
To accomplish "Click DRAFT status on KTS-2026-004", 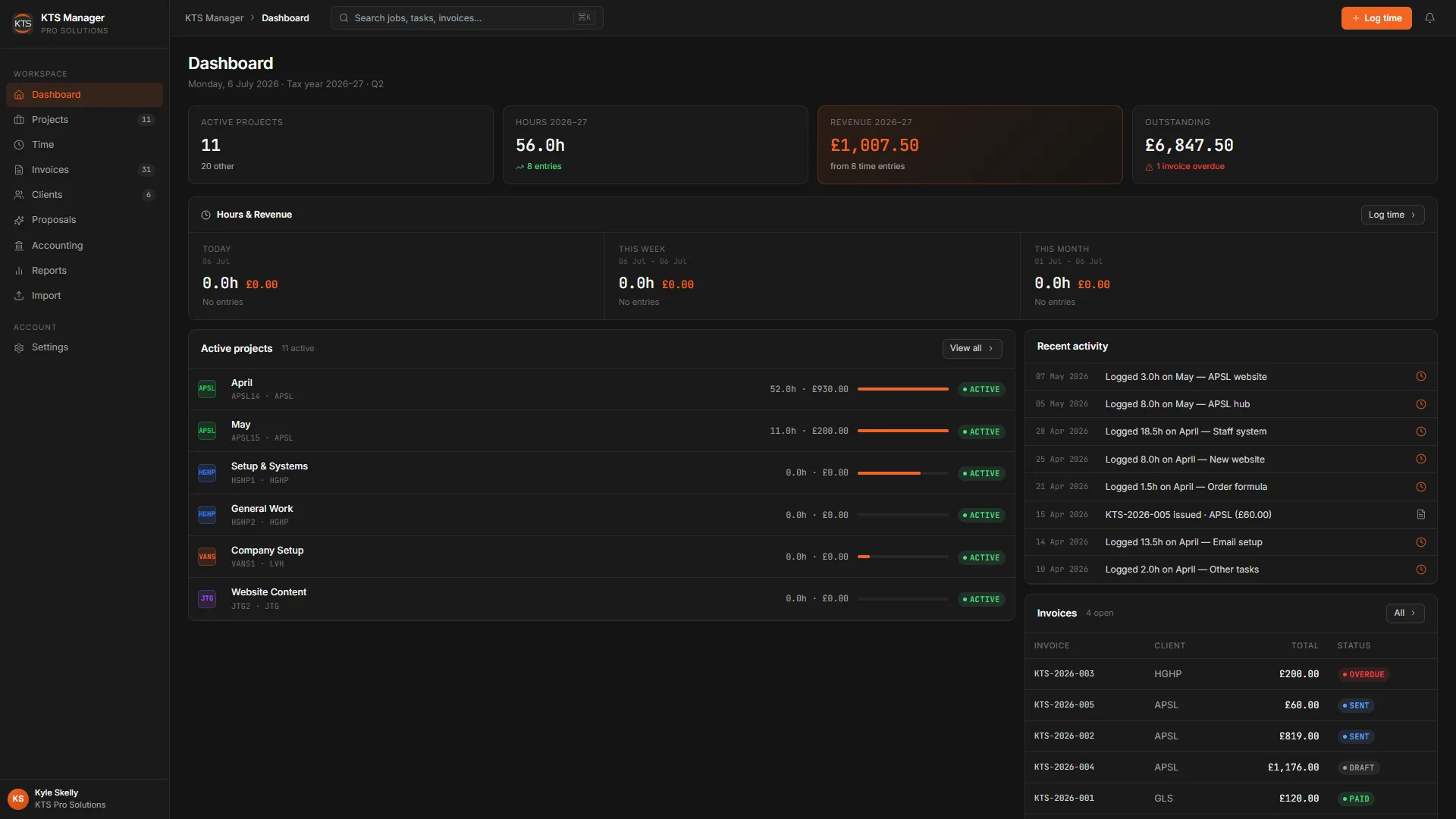I will point(1358,767).
